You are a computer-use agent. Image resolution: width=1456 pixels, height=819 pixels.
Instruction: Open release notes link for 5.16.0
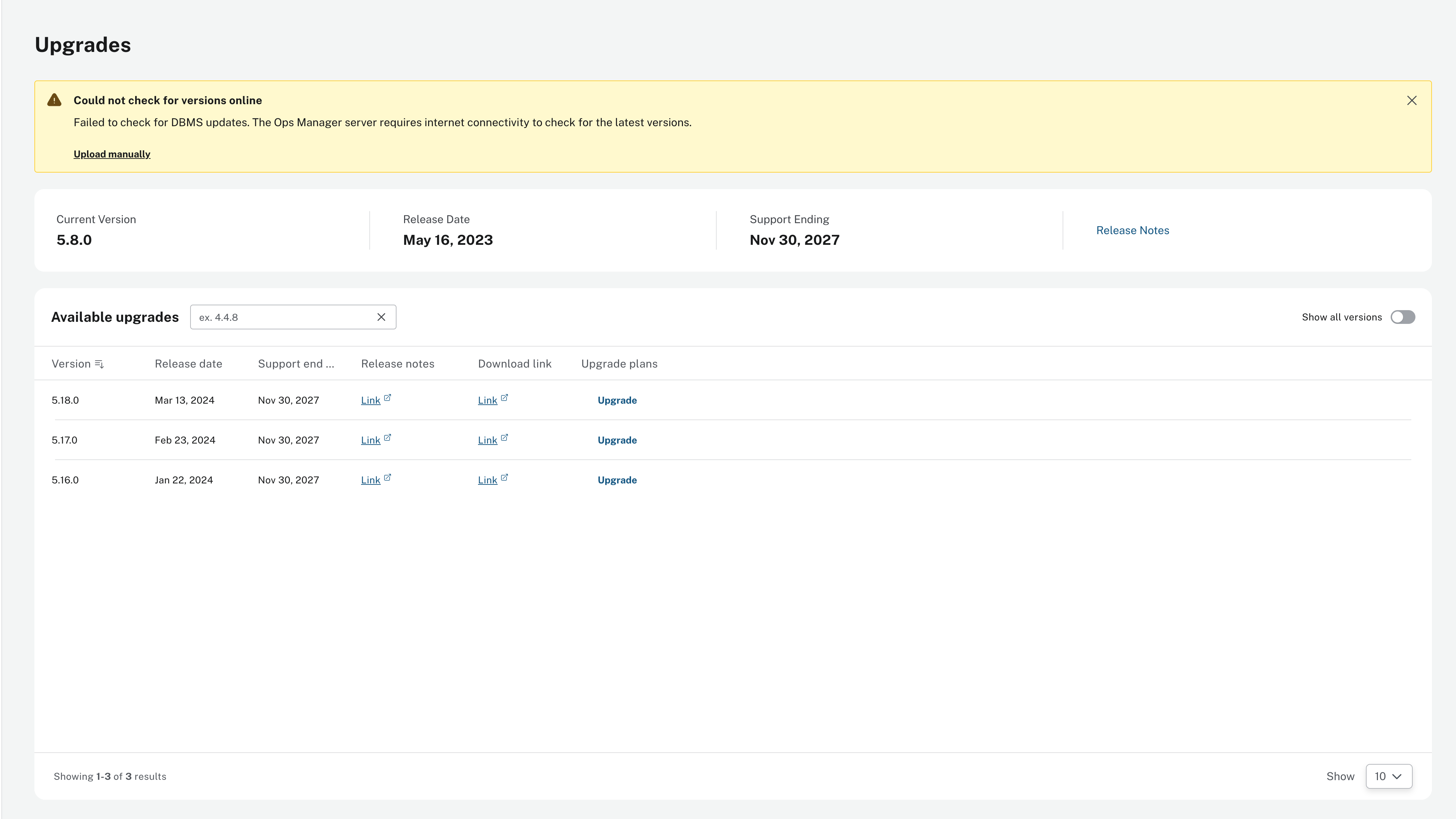pyautogui.click(x=371, y=480)
